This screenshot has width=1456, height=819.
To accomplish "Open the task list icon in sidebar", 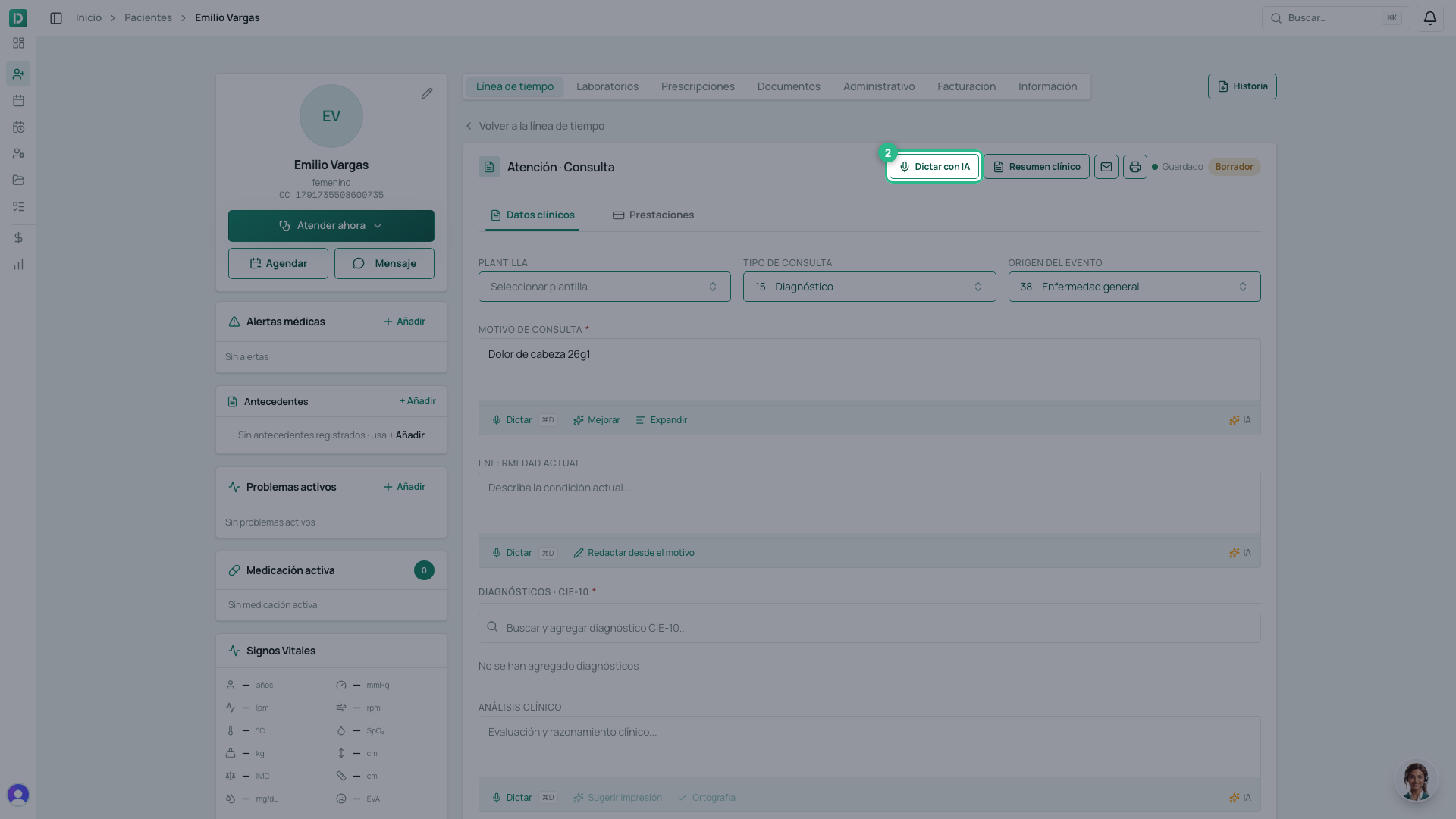I will click(x=18, y=206).
